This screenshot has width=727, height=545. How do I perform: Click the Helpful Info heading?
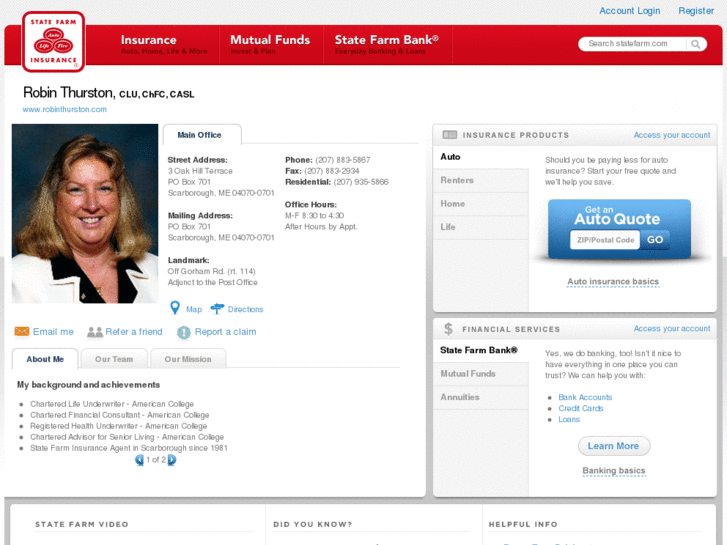(x=523, y=524)
